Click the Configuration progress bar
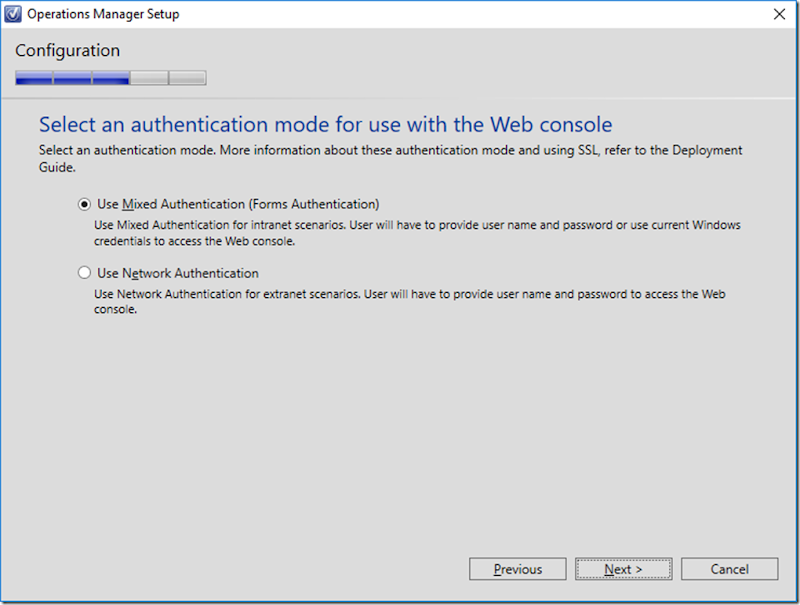This screenshot has height=605, width=800. click(111, 78)
